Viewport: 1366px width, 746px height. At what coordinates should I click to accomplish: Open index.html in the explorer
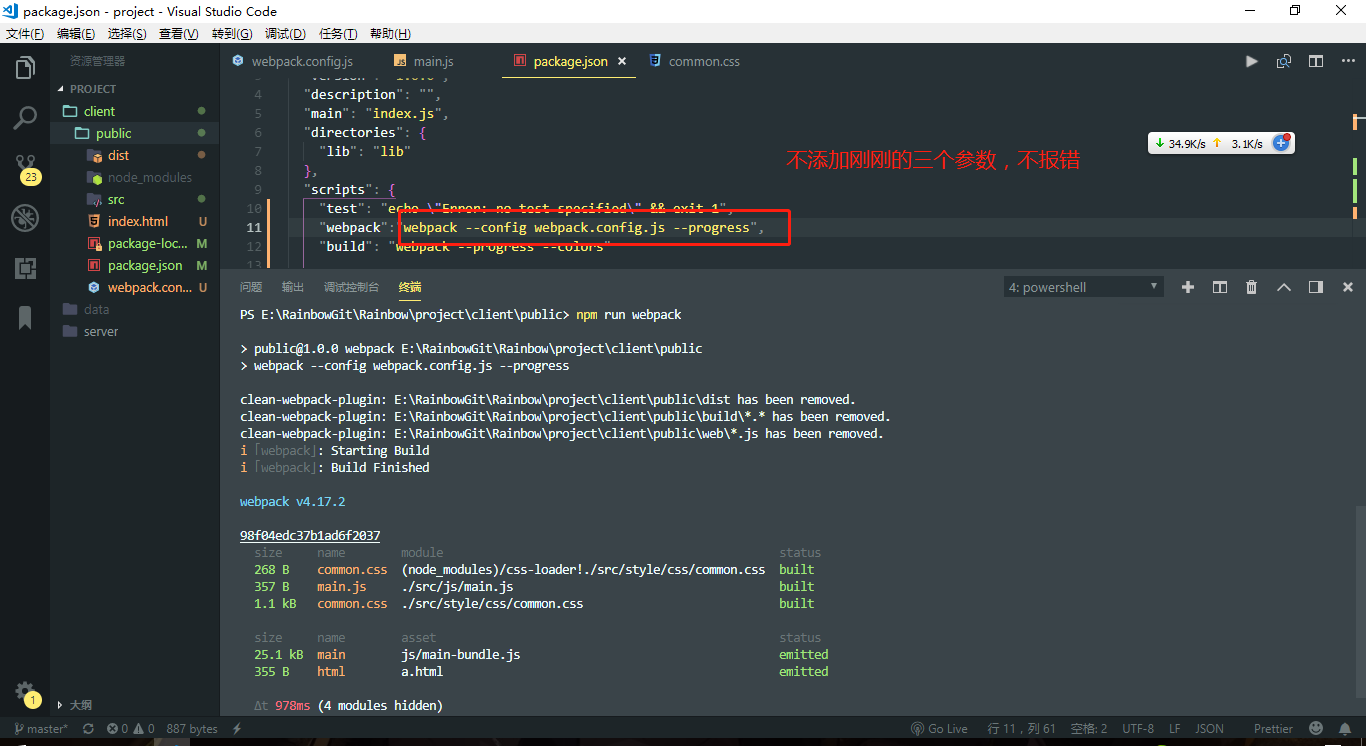pyautogui.click(x=135, y=221)
